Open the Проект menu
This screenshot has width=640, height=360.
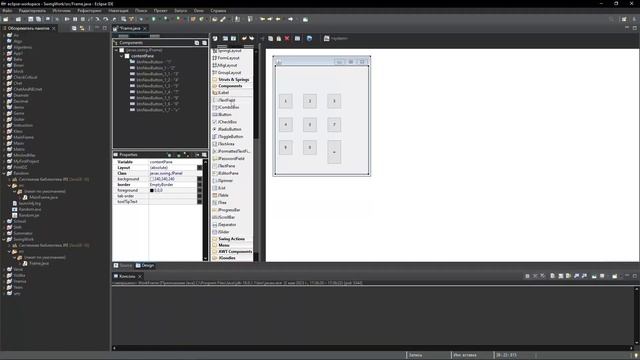tap(160, 11)
